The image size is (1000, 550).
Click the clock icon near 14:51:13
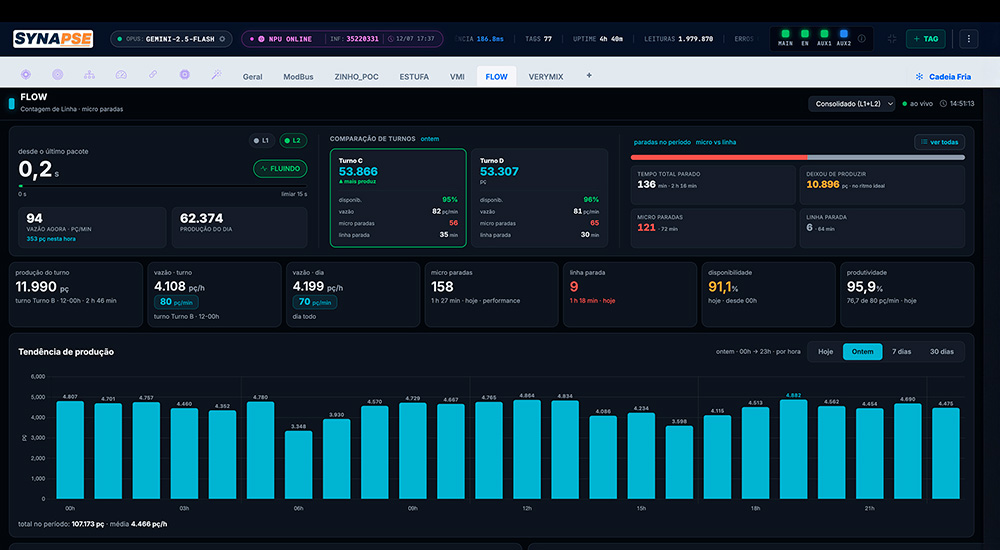click(943, 103)
